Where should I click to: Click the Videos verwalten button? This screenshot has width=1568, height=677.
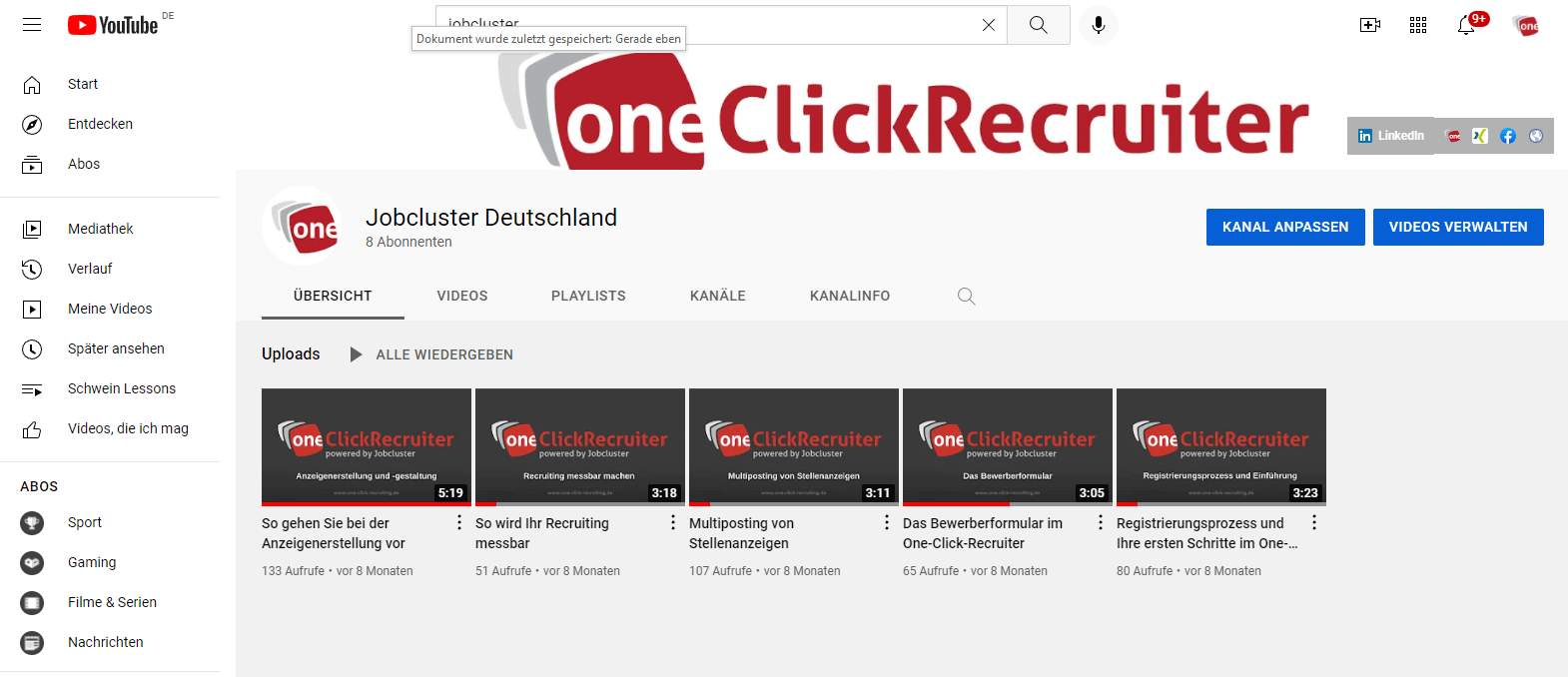point(1458,227)
